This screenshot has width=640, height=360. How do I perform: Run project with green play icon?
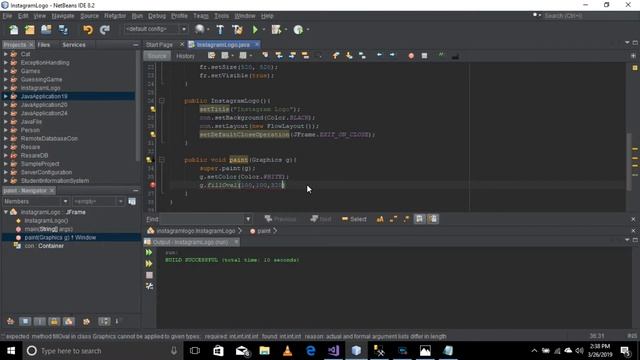click(x=255, y=30)
